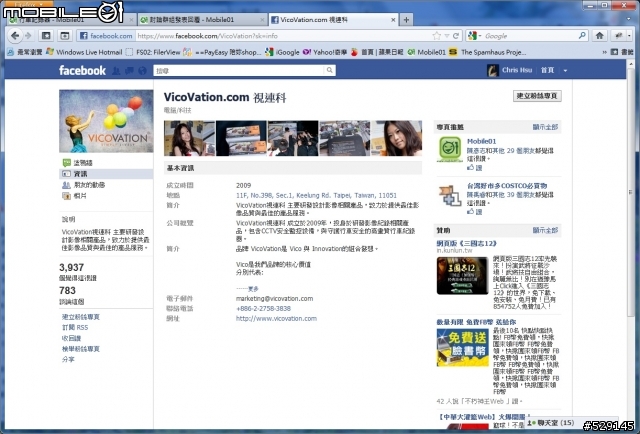Click the magnifier in the Google search box

pyautogui.click(x=582, y=36)
